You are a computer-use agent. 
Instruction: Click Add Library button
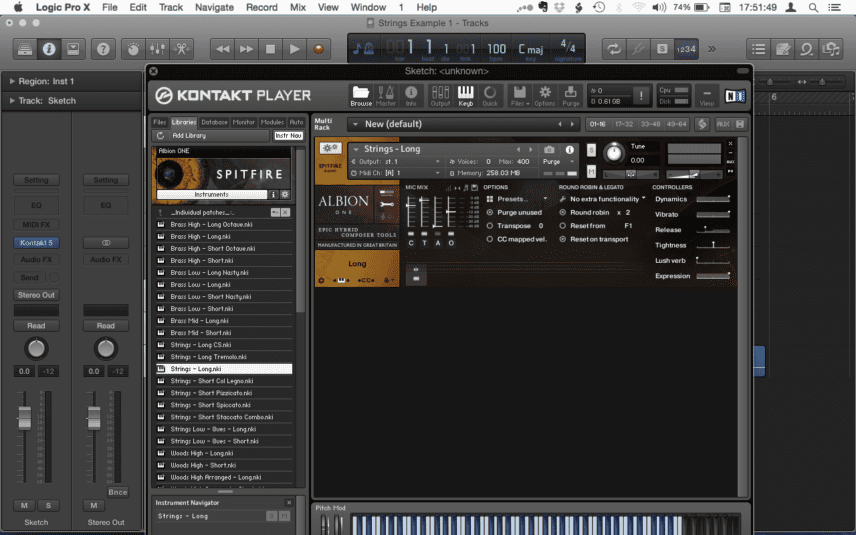[211, 135]
